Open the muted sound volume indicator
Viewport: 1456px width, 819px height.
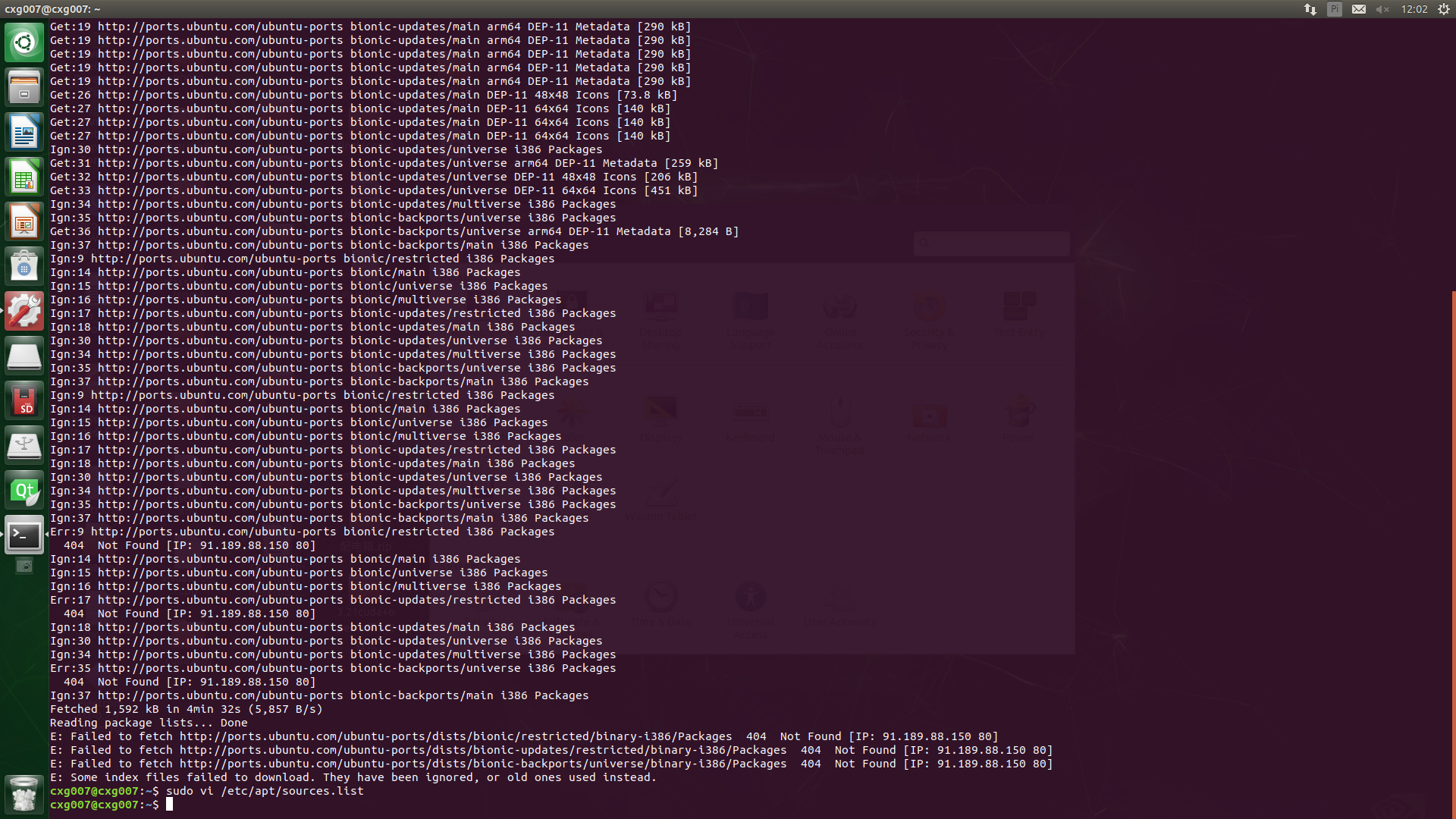tap(1382, 9)
